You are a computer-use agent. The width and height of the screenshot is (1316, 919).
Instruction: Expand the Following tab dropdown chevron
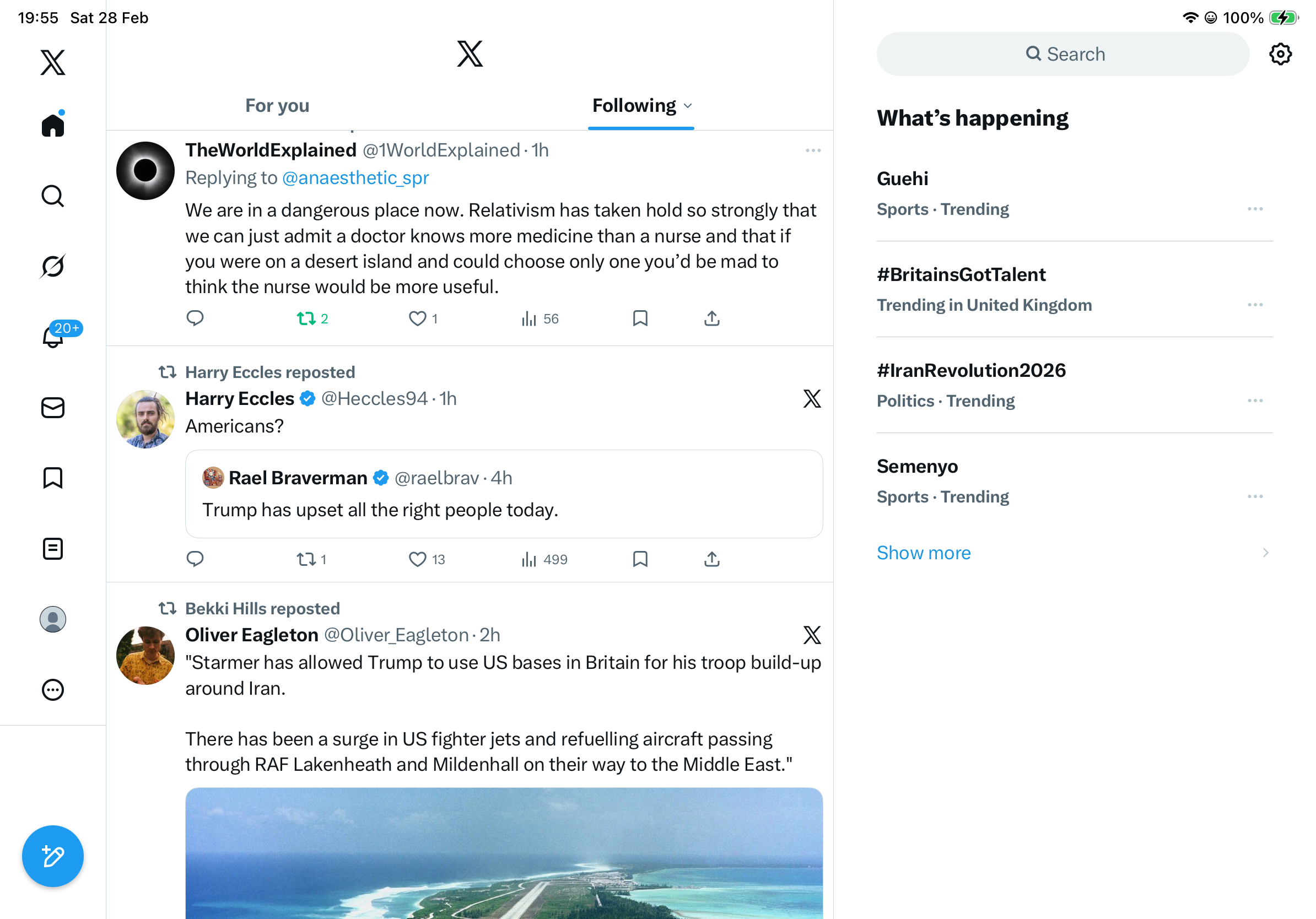point(688,106)
